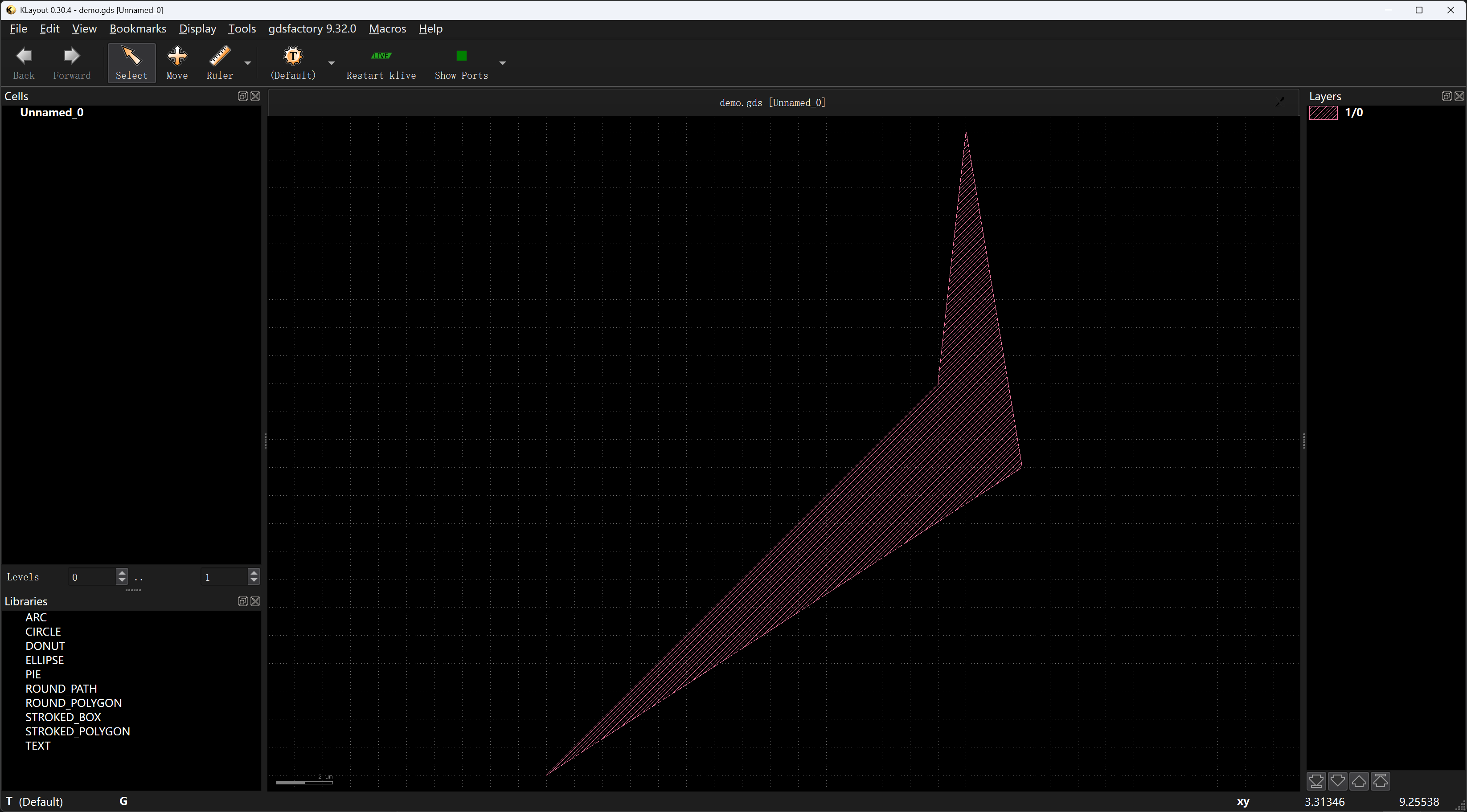This screenshot has width=1467, height=812.
Task: Move layer to bottom in Layers panel
Action: pyautogui.click(x=1316, y=781)
